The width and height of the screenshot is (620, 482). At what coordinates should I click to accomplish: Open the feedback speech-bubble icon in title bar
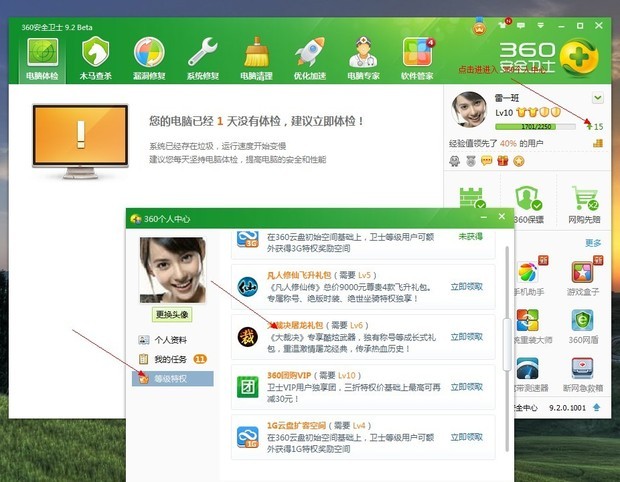(x=521, y=26)
